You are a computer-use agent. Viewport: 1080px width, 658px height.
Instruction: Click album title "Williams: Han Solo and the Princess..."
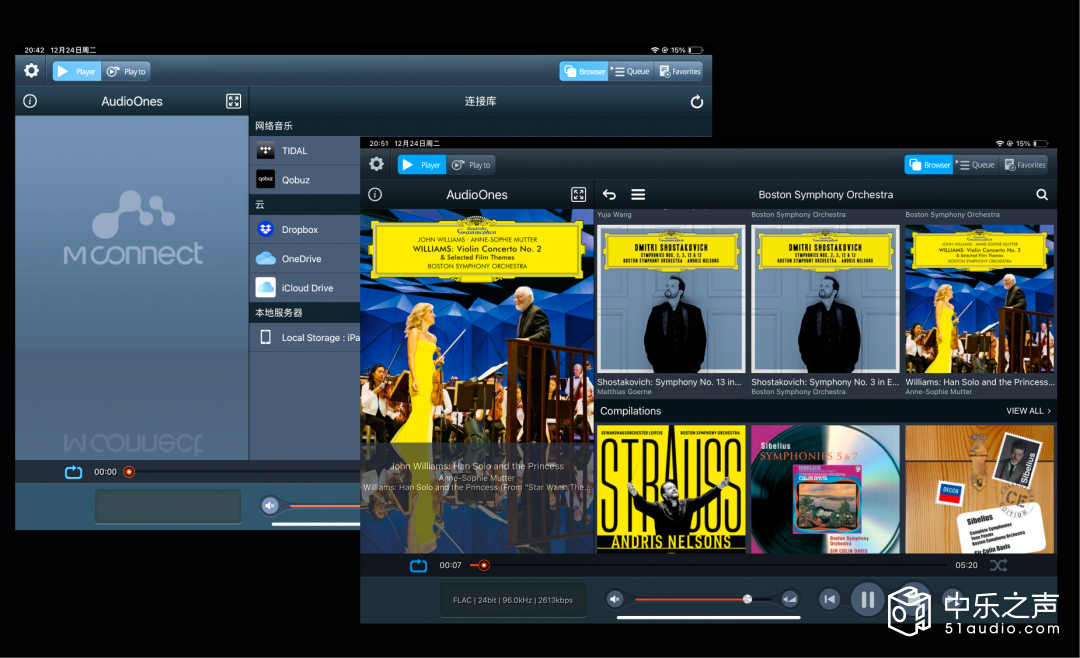980,382
